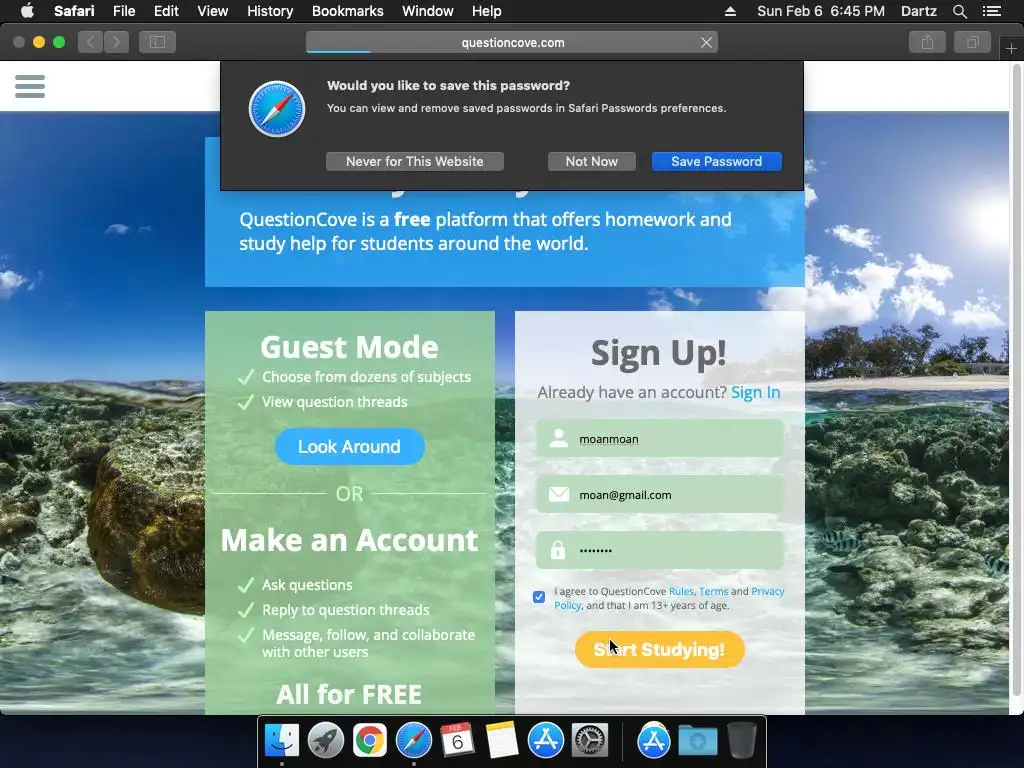Click Save Password button
This screenshot has height=768, width=1024.
716,161
